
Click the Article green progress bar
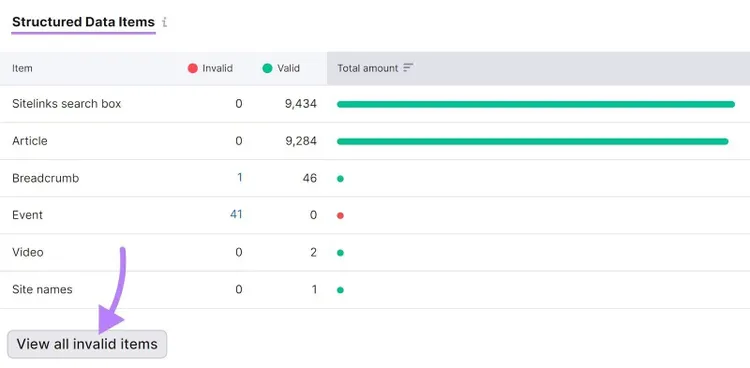coord(532,141)
